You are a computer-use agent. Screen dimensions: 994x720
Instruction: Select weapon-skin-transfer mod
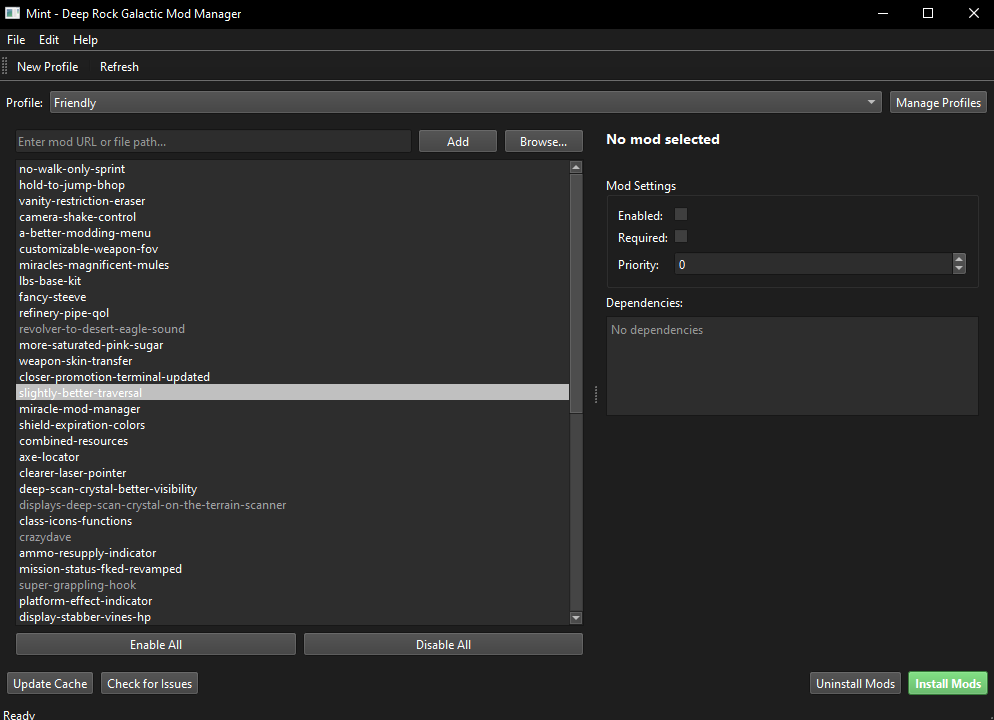292,361
